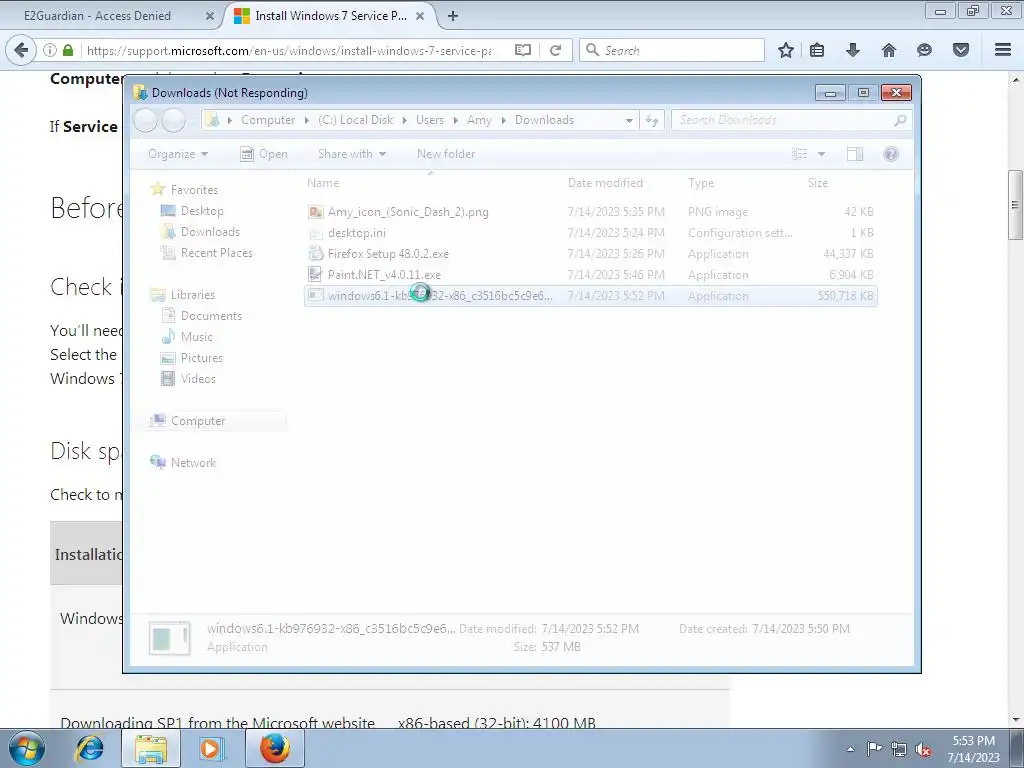Open Explorer help question mark icon
Screen dimensions: 1024x768
(x=891, y=154)
